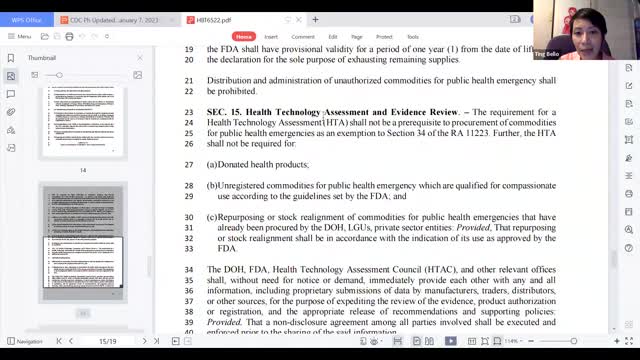Screen dimensions: 640x360
Task: Open the Signature panel sidebar icon
Action: (x=11, y=130)
